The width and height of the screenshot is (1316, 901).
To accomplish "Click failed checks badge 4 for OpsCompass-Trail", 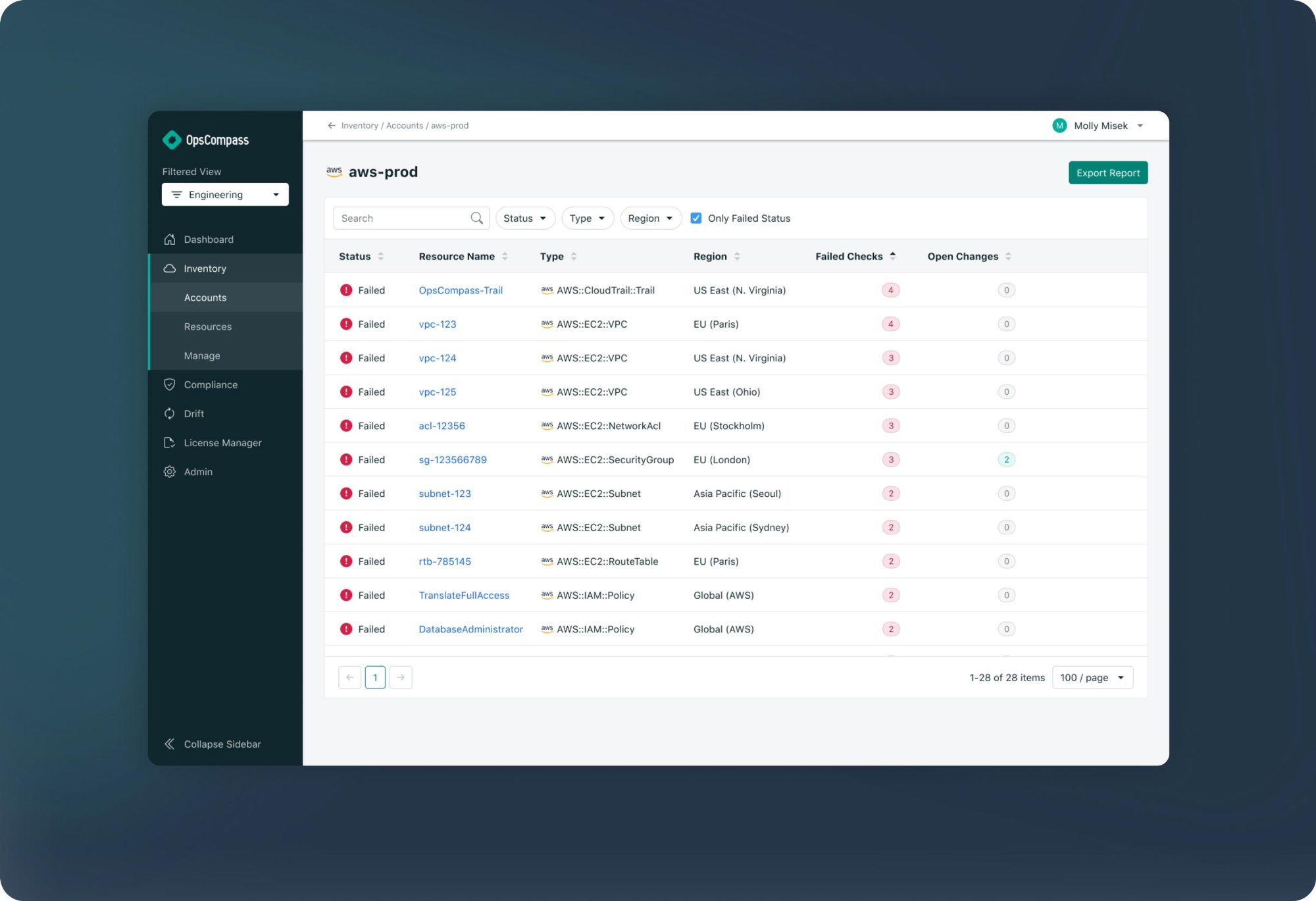I will coord(891,290).
